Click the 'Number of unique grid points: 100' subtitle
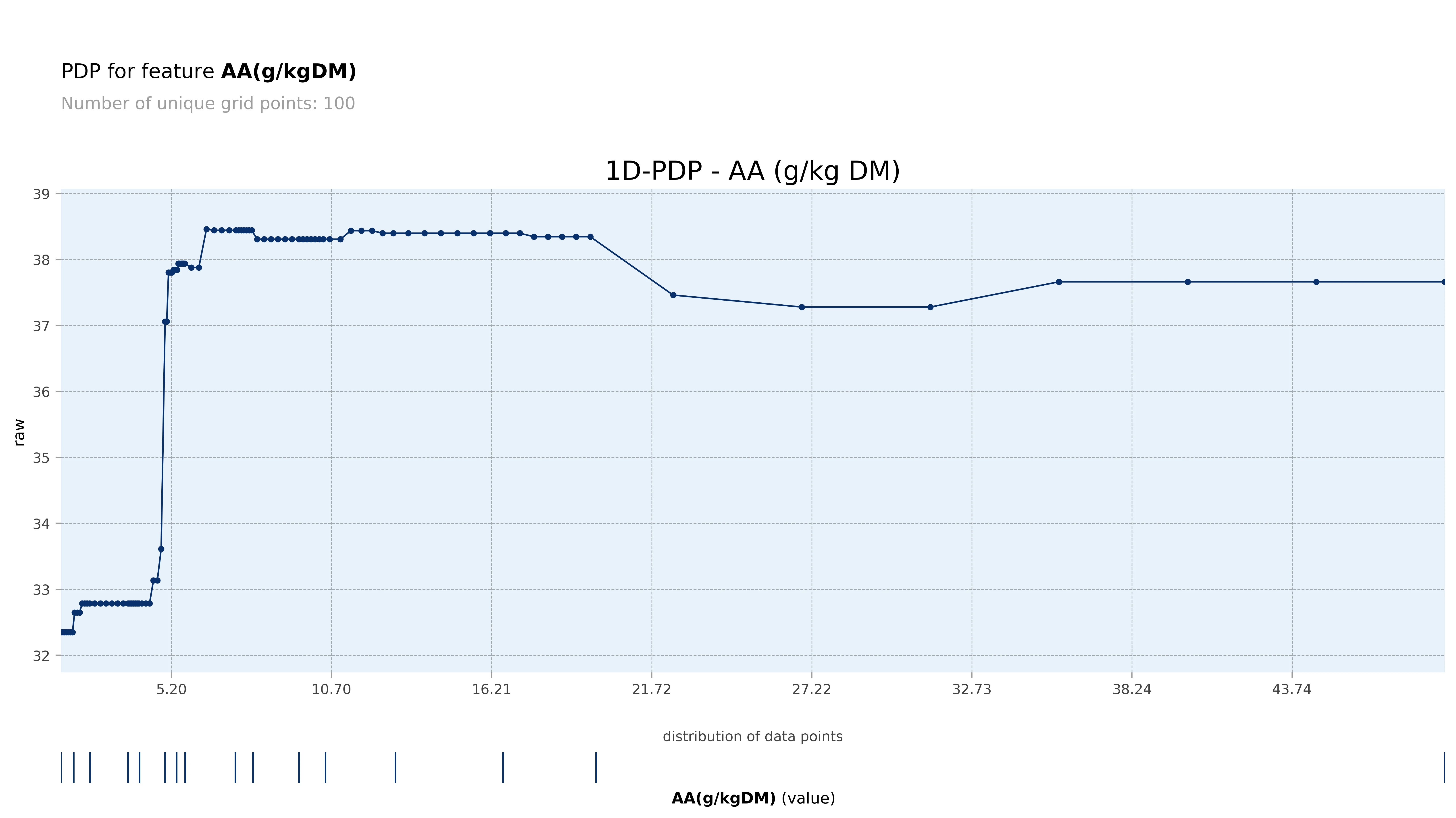The height and width of the screenshot is (818, 1456). point(208,104)
